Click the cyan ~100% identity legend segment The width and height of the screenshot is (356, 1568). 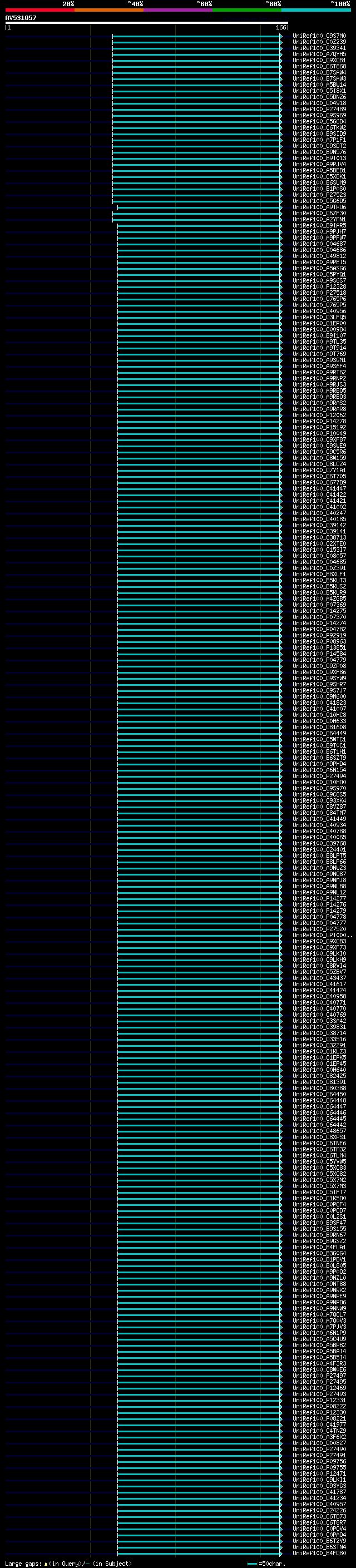[x=316, y=10]
